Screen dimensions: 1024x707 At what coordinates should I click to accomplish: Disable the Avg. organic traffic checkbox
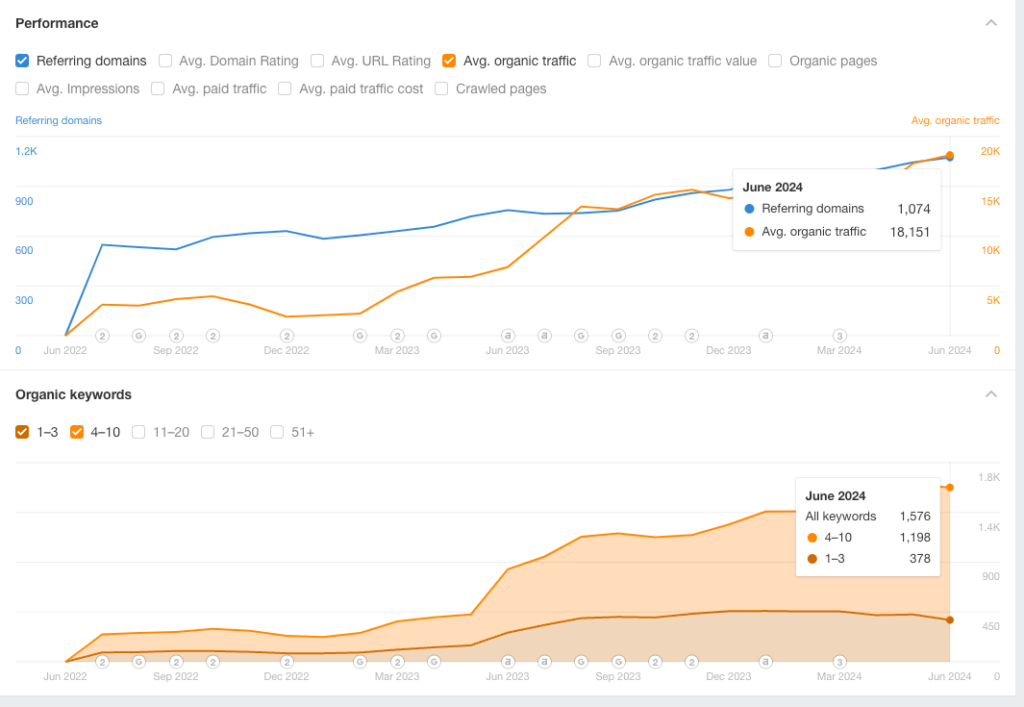tap(449, 61)
